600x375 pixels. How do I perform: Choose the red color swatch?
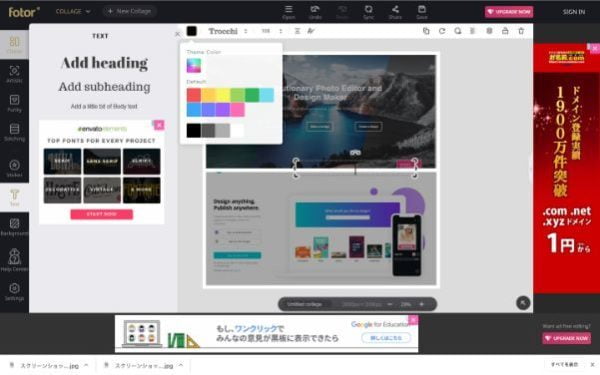click(194, 95)
